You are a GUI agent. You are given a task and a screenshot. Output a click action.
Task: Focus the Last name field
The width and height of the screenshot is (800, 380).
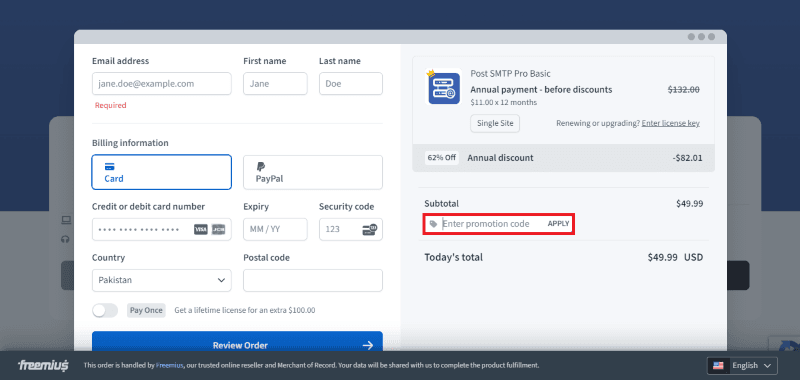pyautogui.click(x=351, y=84)
